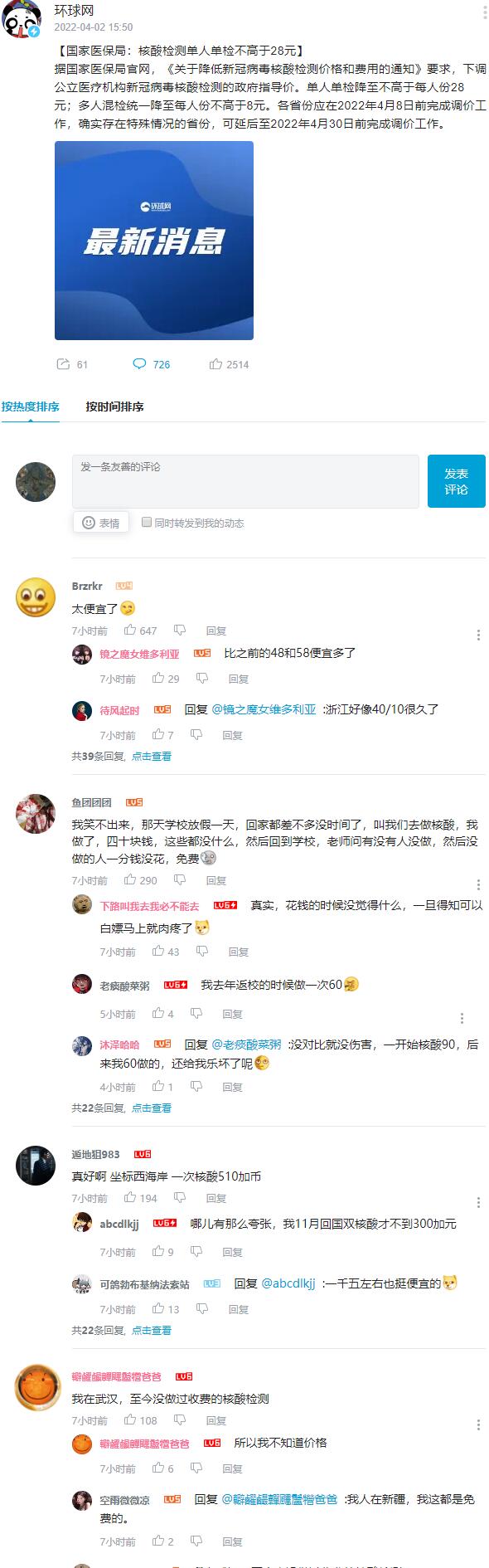Enable 同时转发到我的动态 checkbox
The height and width of the screenshot is (1568, 489).
point(147,522)
